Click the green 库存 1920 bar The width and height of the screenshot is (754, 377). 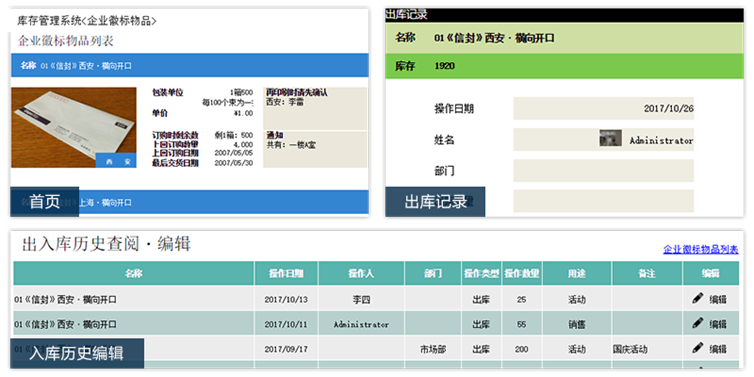pyautogui.click(x=564, y=66)
